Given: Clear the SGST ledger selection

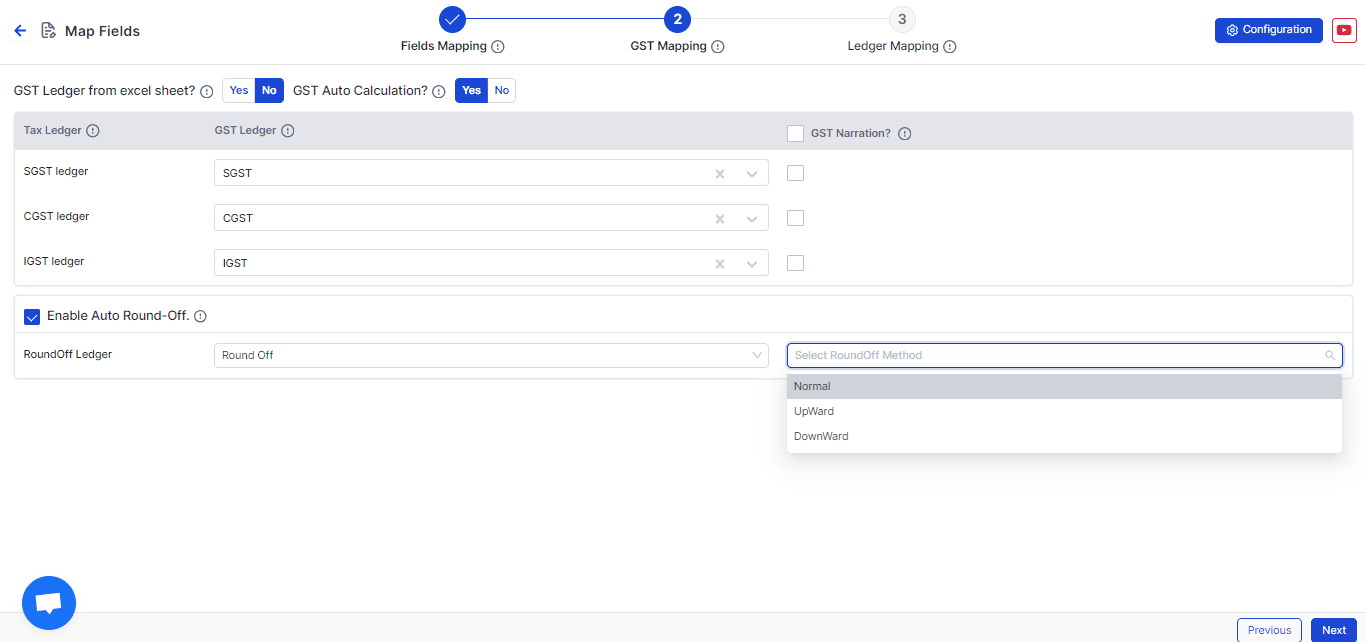Looking at the screenshot, I should click(719, 174).
